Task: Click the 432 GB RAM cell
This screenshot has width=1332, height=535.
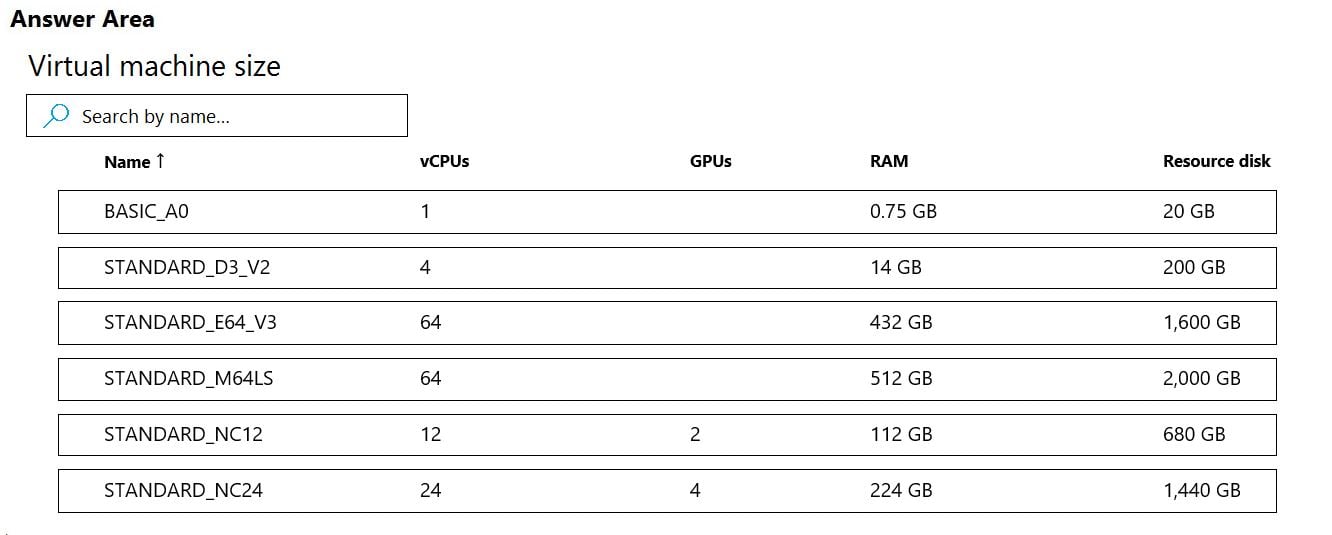Action: coord(900,323)
